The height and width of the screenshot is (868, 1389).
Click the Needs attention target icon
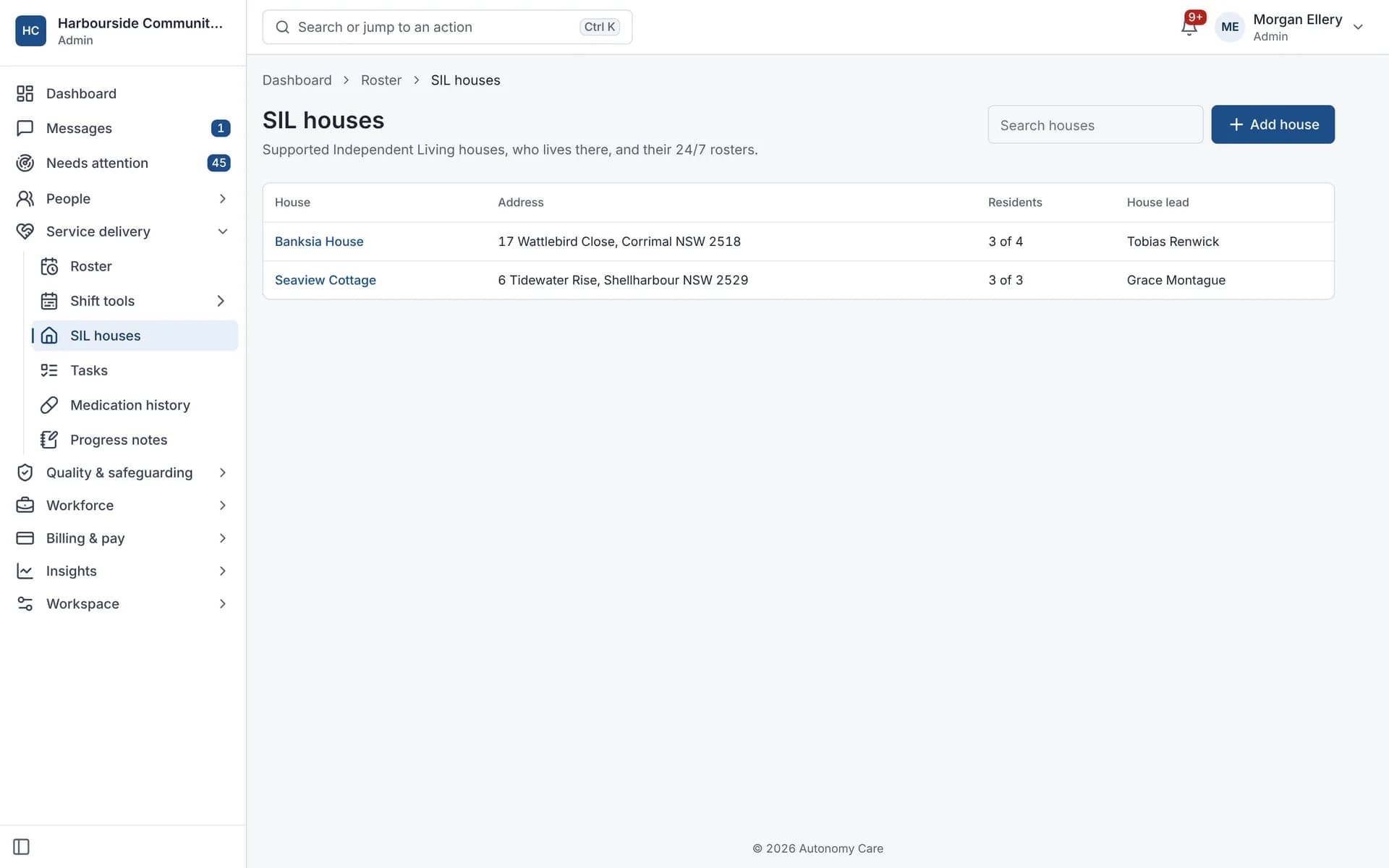[x=25, y=163]
